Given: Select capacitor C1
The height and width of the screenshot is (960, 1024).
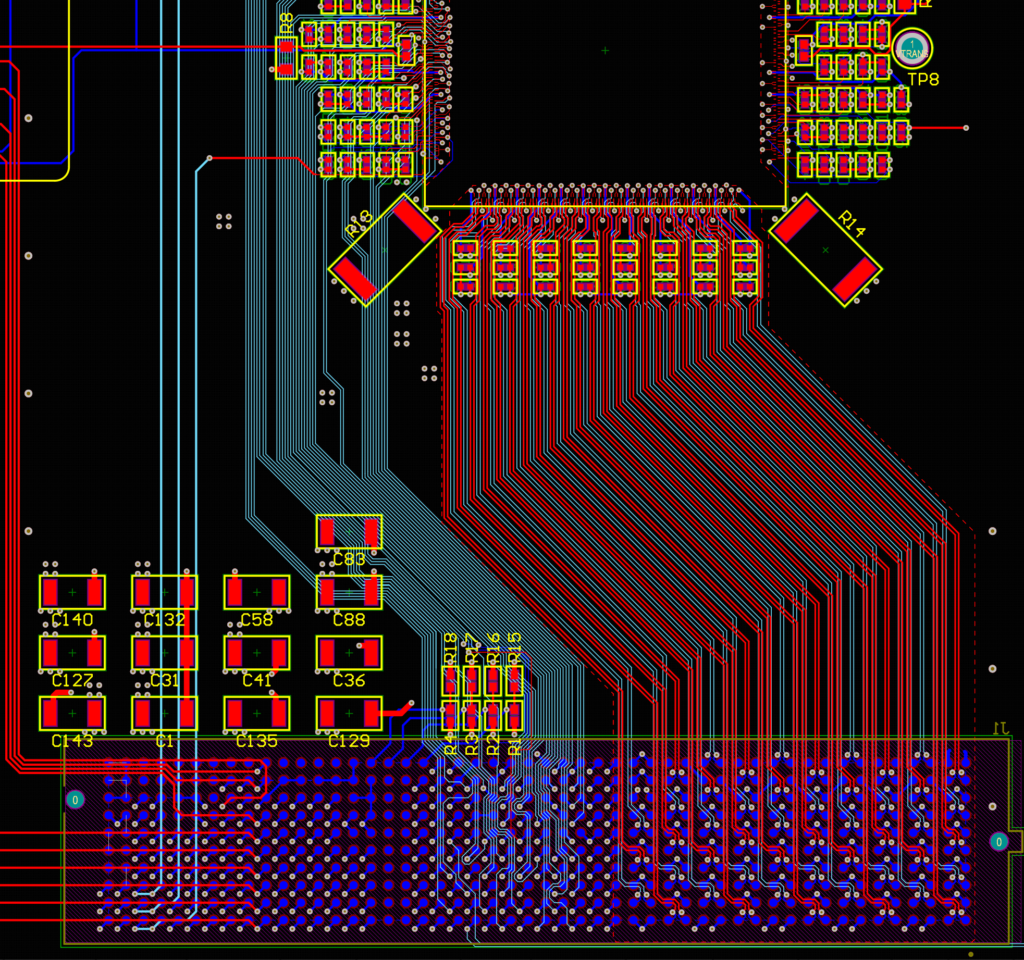Looking at the screenshot, I should click(x=164, y=713).
